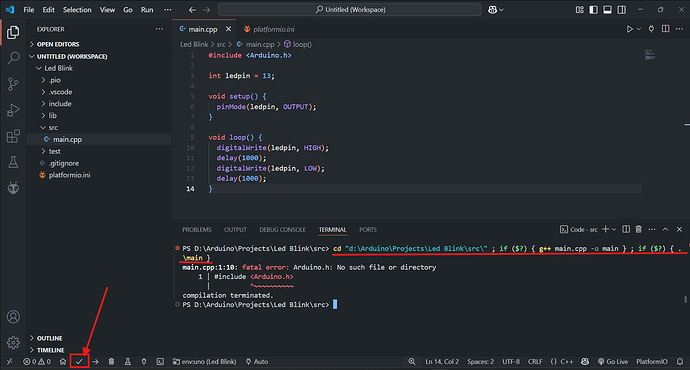This screenshot has width=690, height=370.
Task: Click env:uno (Led Blink) environment switcher
Action: pyautogui.click(x=204, y=362)
